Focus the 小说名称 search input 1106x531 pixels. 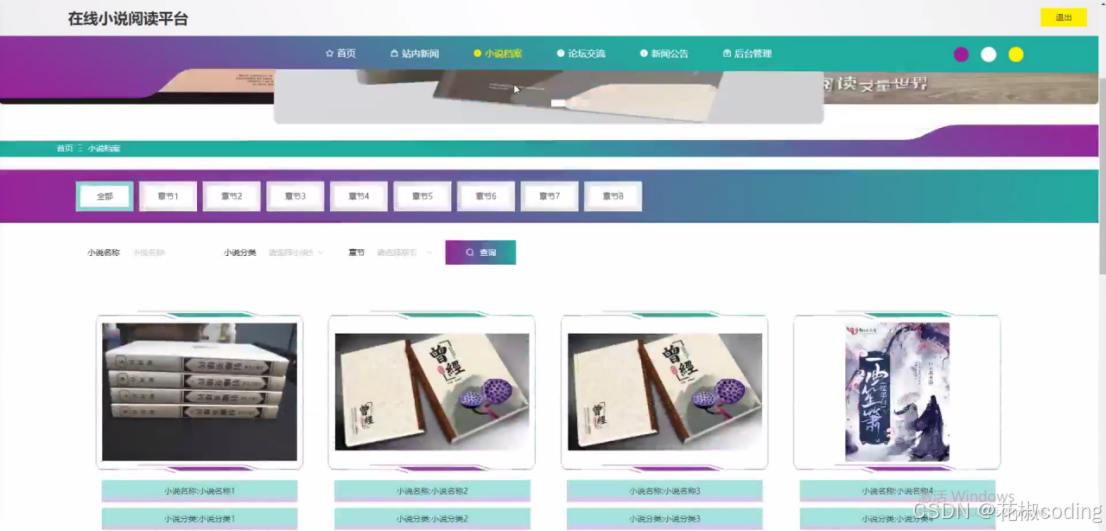pos(168,252)
